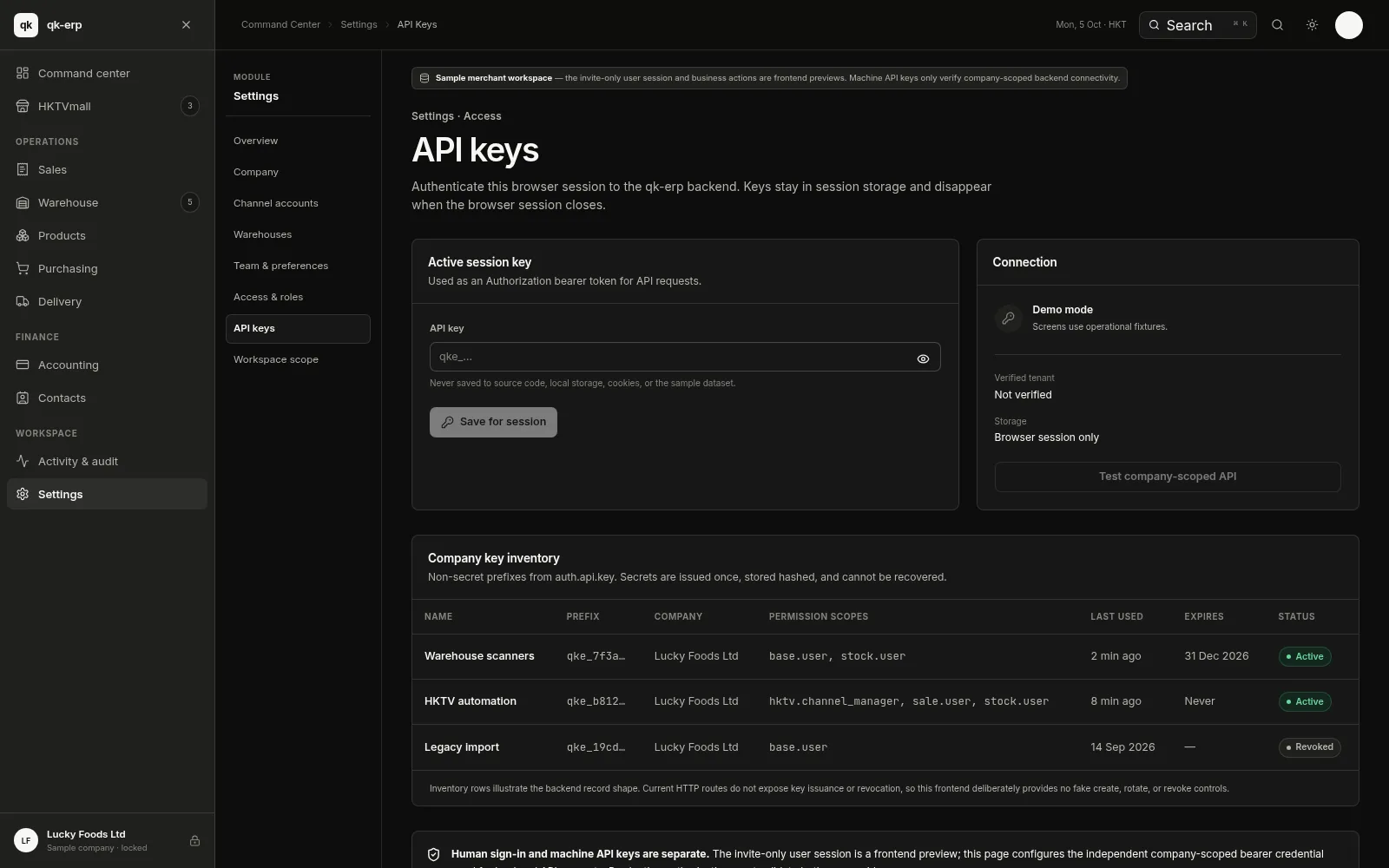Screen dimensions: 1389x868
Task: Open Products in sidebar
Action: point(107,235)
